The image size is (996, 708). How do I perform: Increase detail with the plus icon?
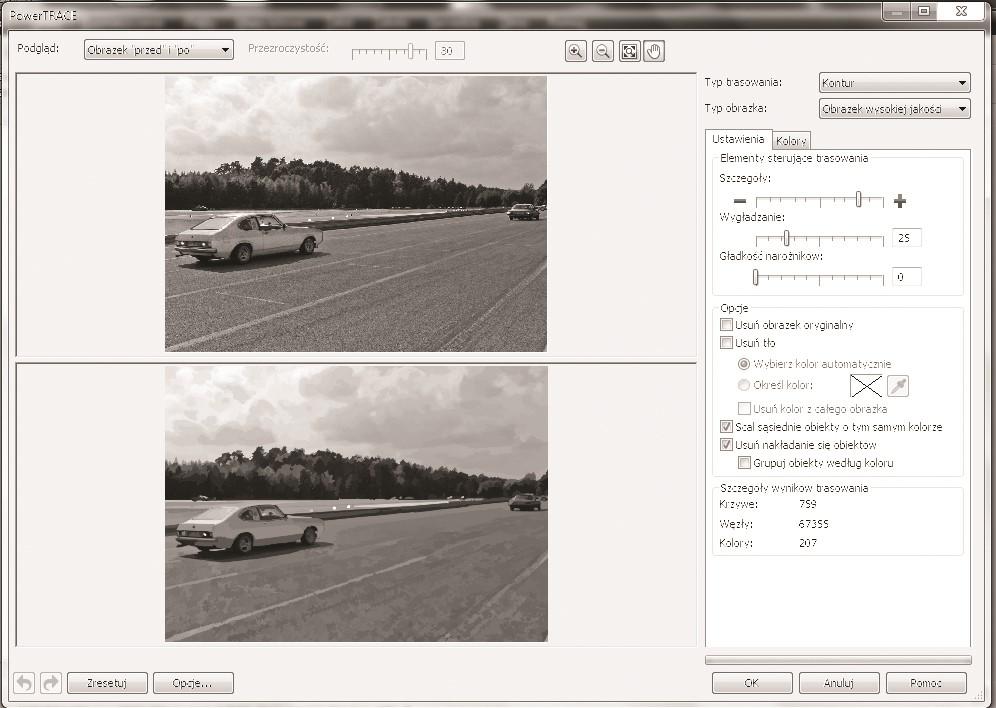pyautogui.click(x=899, y=201)
